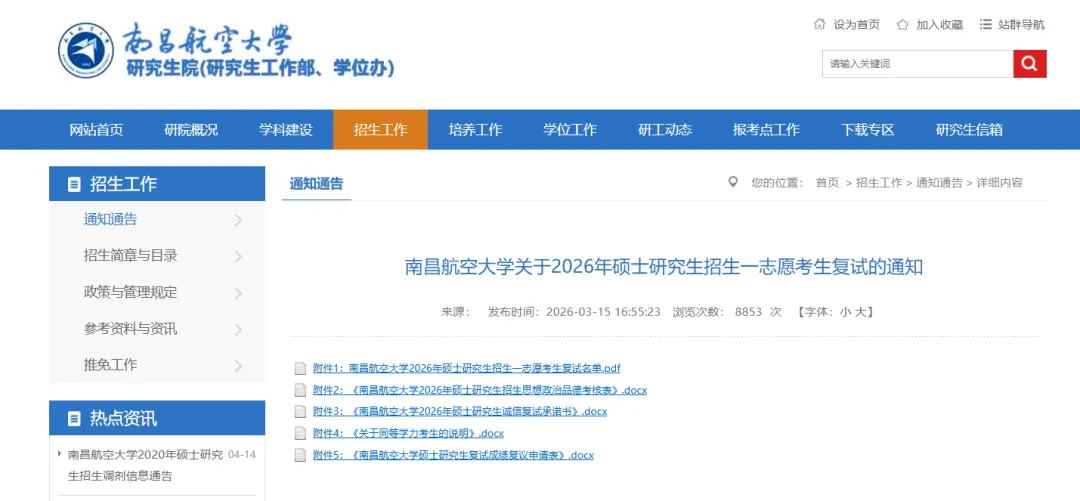Click the 04-14 date in 热点资讯
1080x501 pixels.
[x=242, y=455]
